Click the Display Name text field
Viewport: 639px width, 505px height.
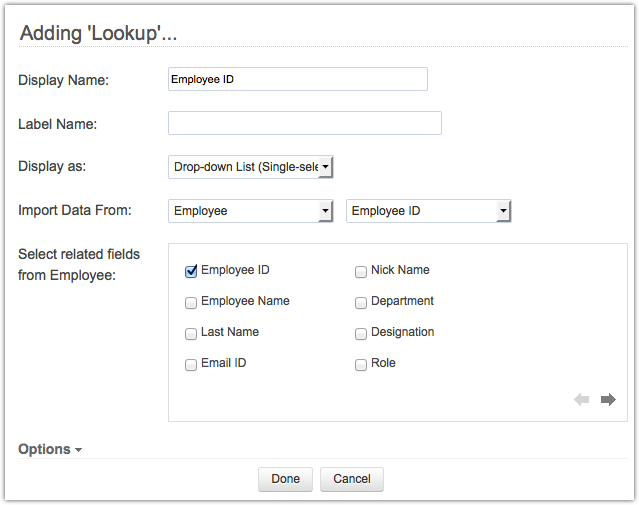click(297, 79)
